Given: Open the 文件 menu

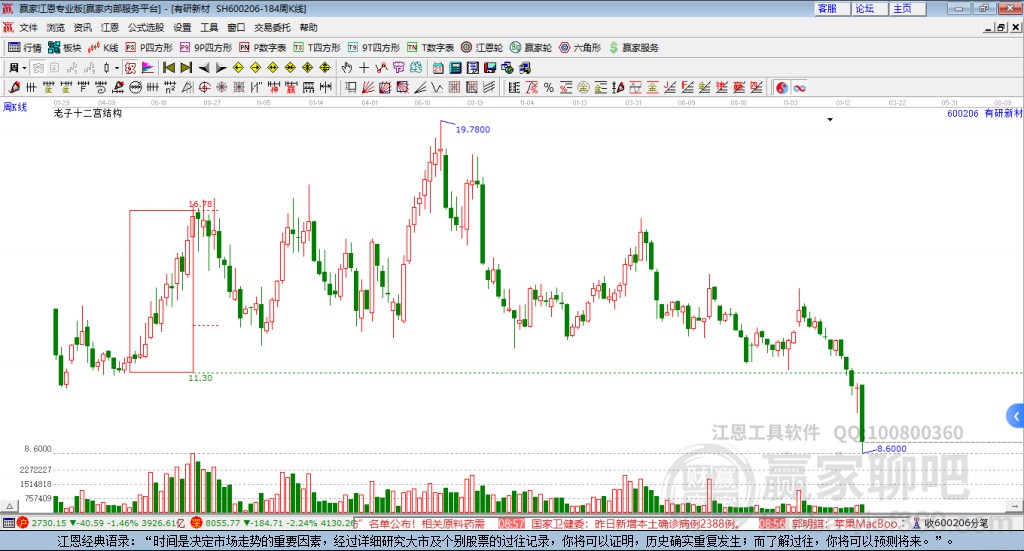Looking at the screenshot, I should point(28,27).
